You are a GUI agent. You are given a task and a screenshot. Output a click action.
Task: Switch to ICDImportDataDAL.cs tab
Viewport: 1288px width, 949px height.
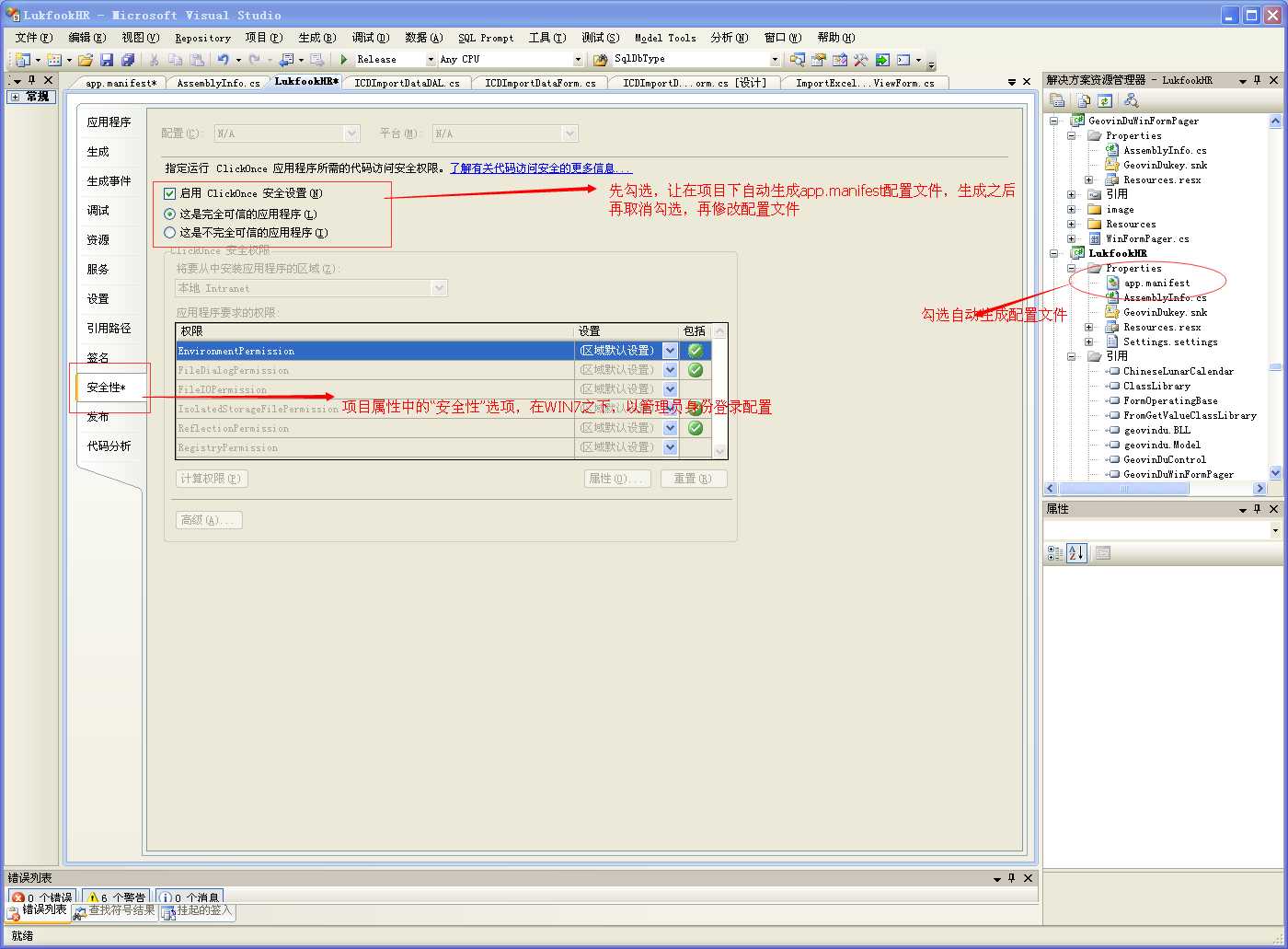(x=407, y=83)
